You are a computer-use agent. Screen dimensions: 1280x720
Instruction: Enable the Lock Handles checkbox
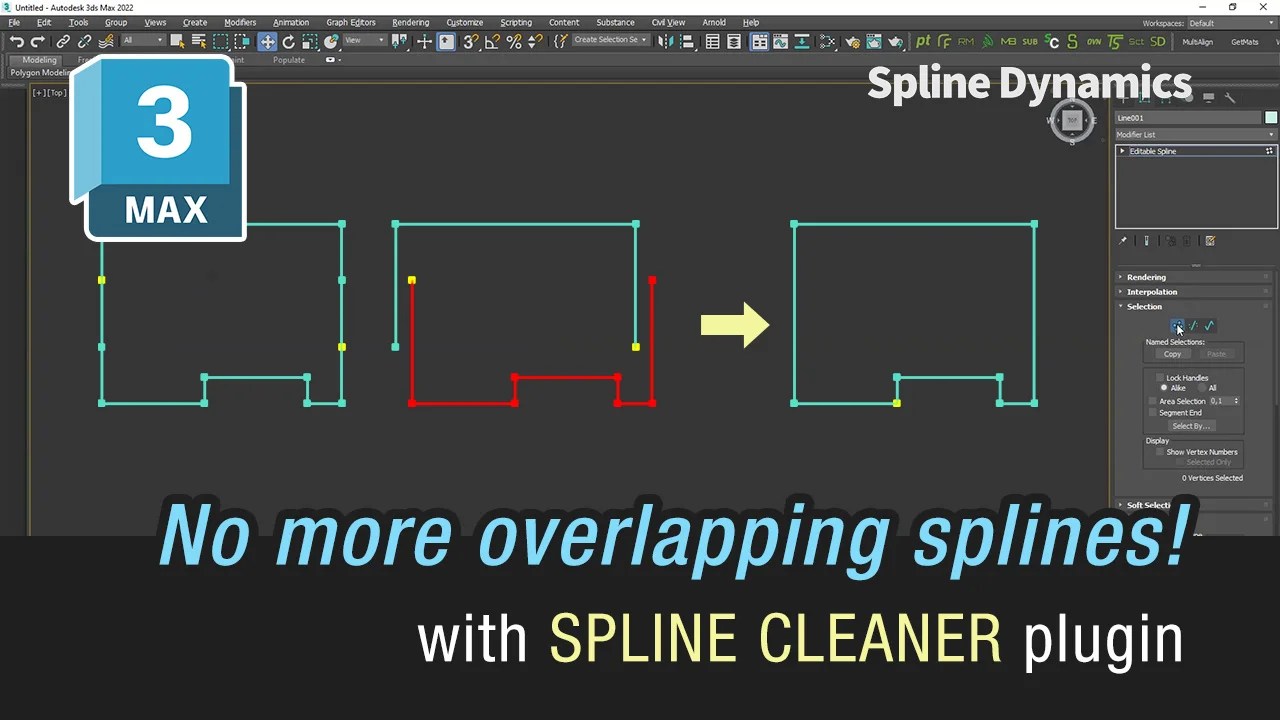pyautogui.click(x=1159, y=377)
